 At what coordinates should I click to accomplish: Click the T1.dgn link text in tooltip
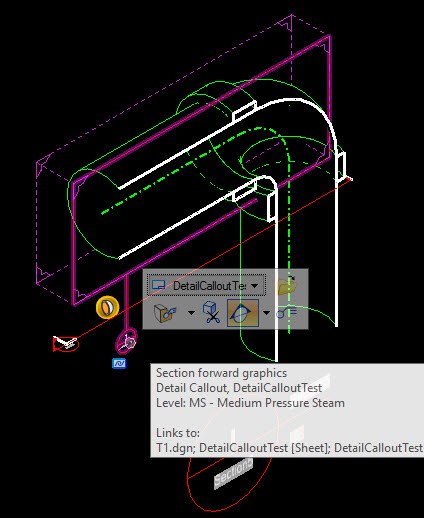175,448
